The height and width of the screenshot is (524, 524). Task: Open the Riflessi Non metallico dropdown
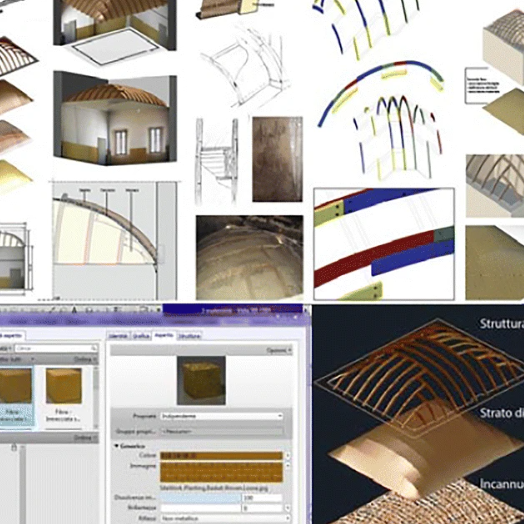click(x=222, y=518)
